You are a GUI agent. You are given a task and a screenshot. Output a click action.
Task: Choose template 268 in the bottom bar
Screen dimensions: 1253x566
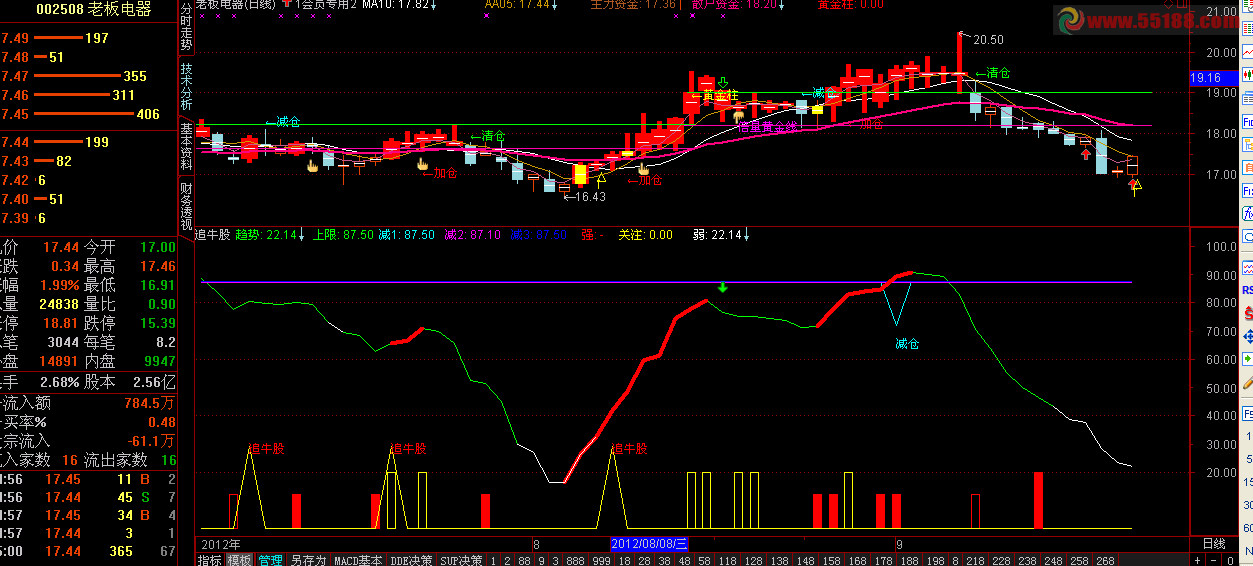pyautogui.click(x=1104, y=559)
